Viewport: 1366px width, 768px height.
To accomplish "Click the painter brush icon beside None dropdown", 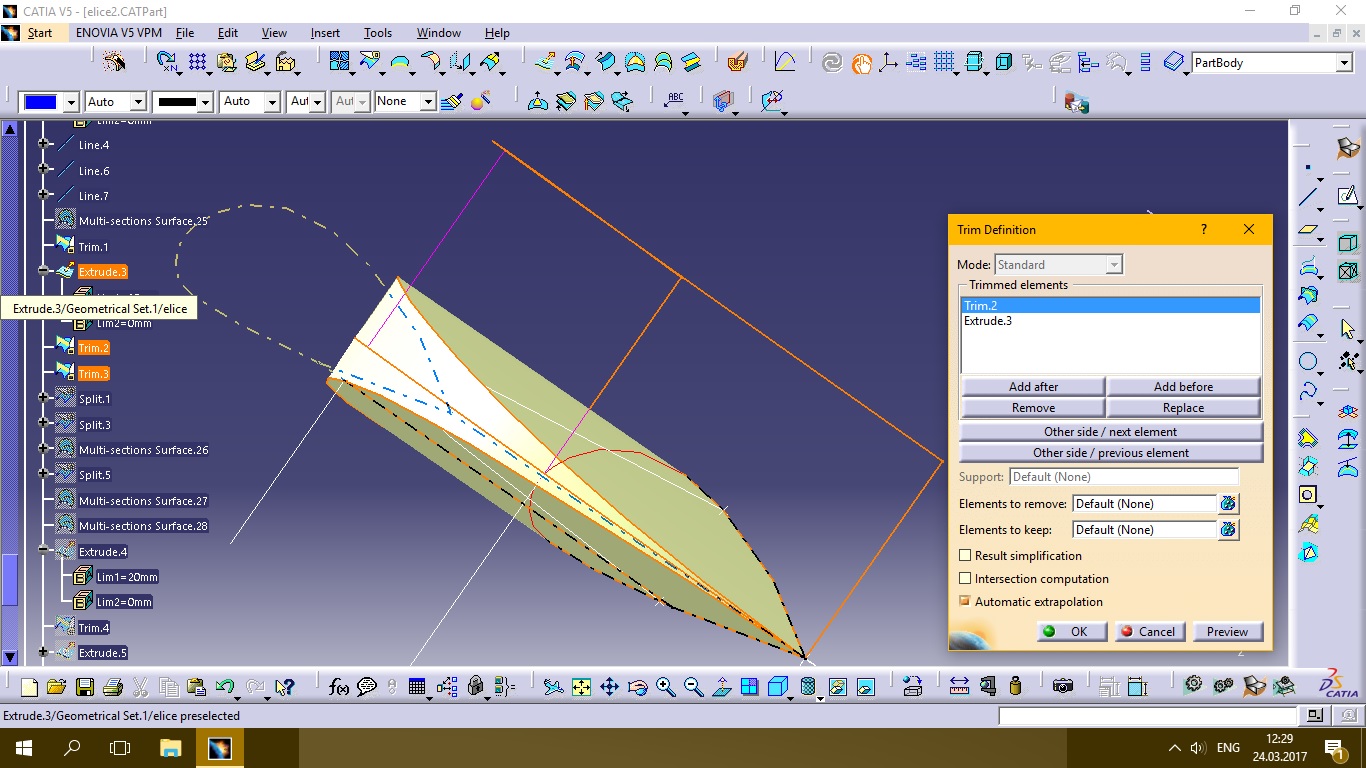I will click(x=451, y=101).
